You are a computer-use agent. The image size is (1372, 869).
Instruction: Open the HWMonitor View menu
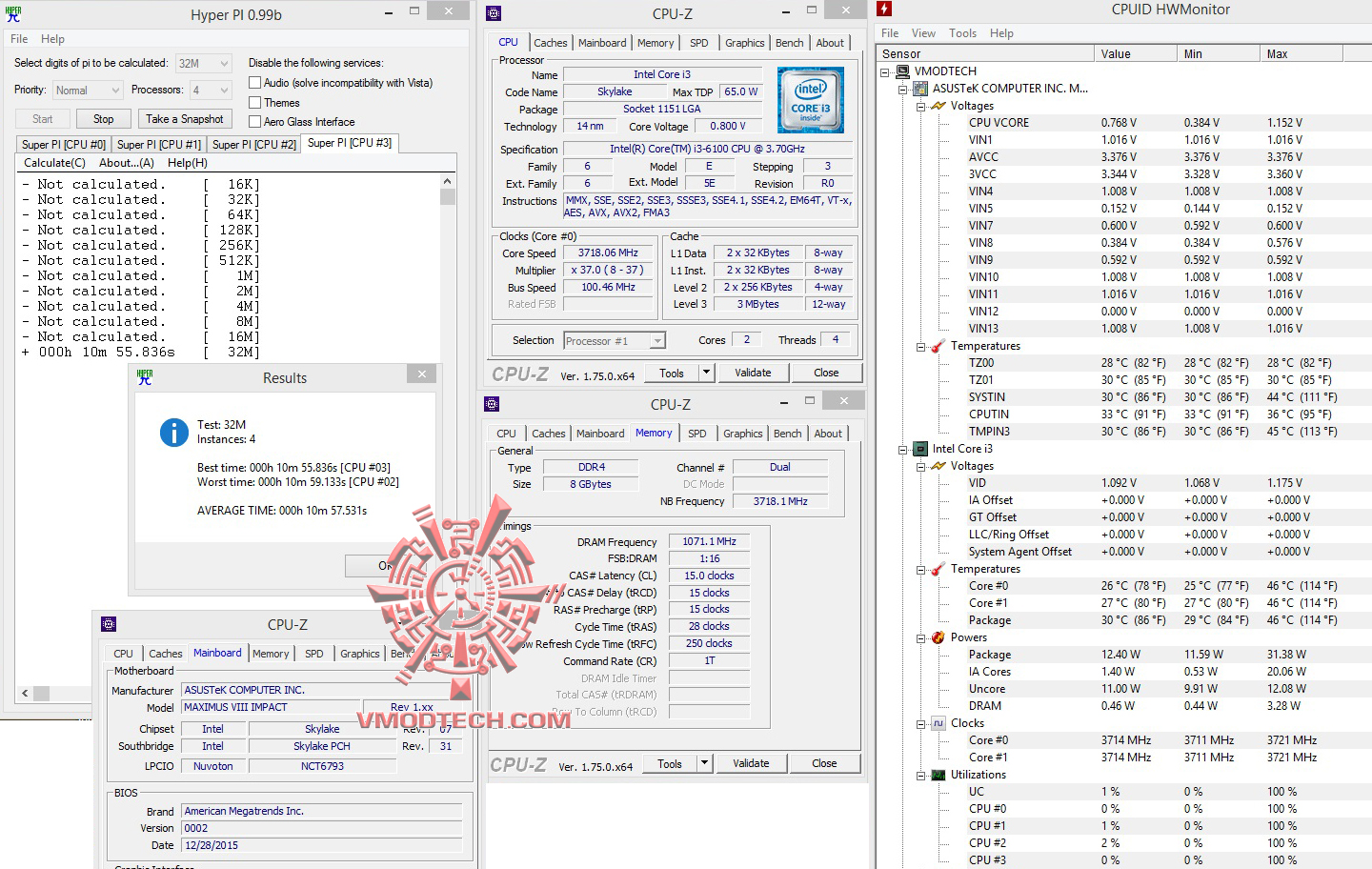(x=923, y=33)
